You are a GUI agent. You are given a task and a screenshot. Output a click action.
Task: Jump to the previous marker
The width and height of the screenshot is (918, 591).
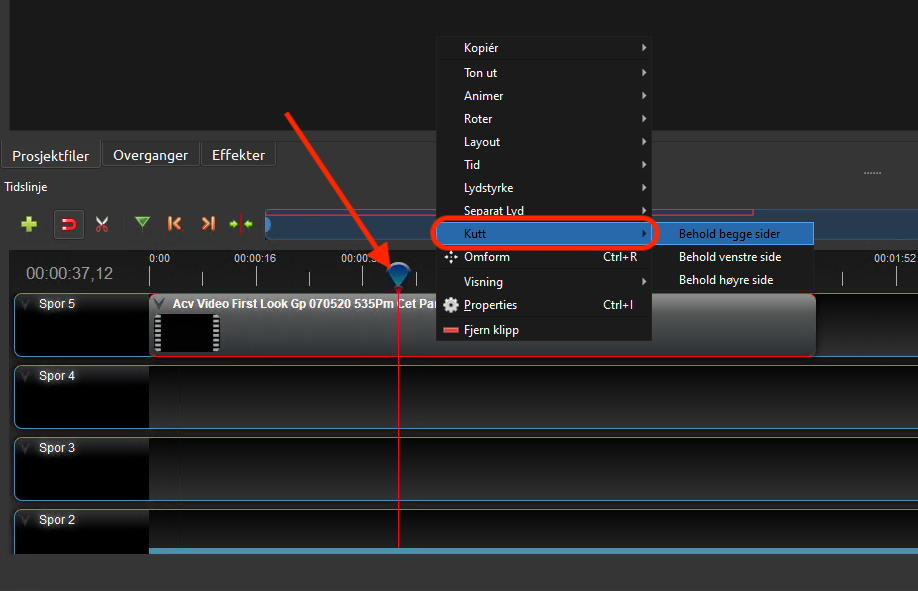coord(175,224)
